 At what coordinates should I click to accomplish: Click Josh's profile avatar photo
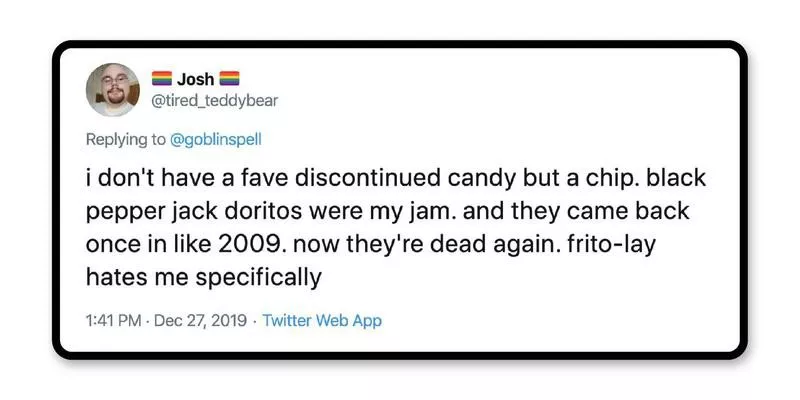coord(112,88)
